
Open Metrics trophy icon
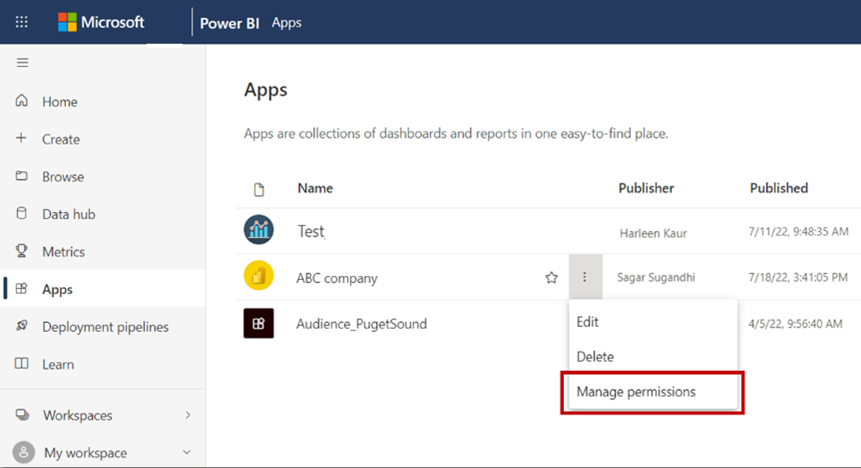[22, 252]
